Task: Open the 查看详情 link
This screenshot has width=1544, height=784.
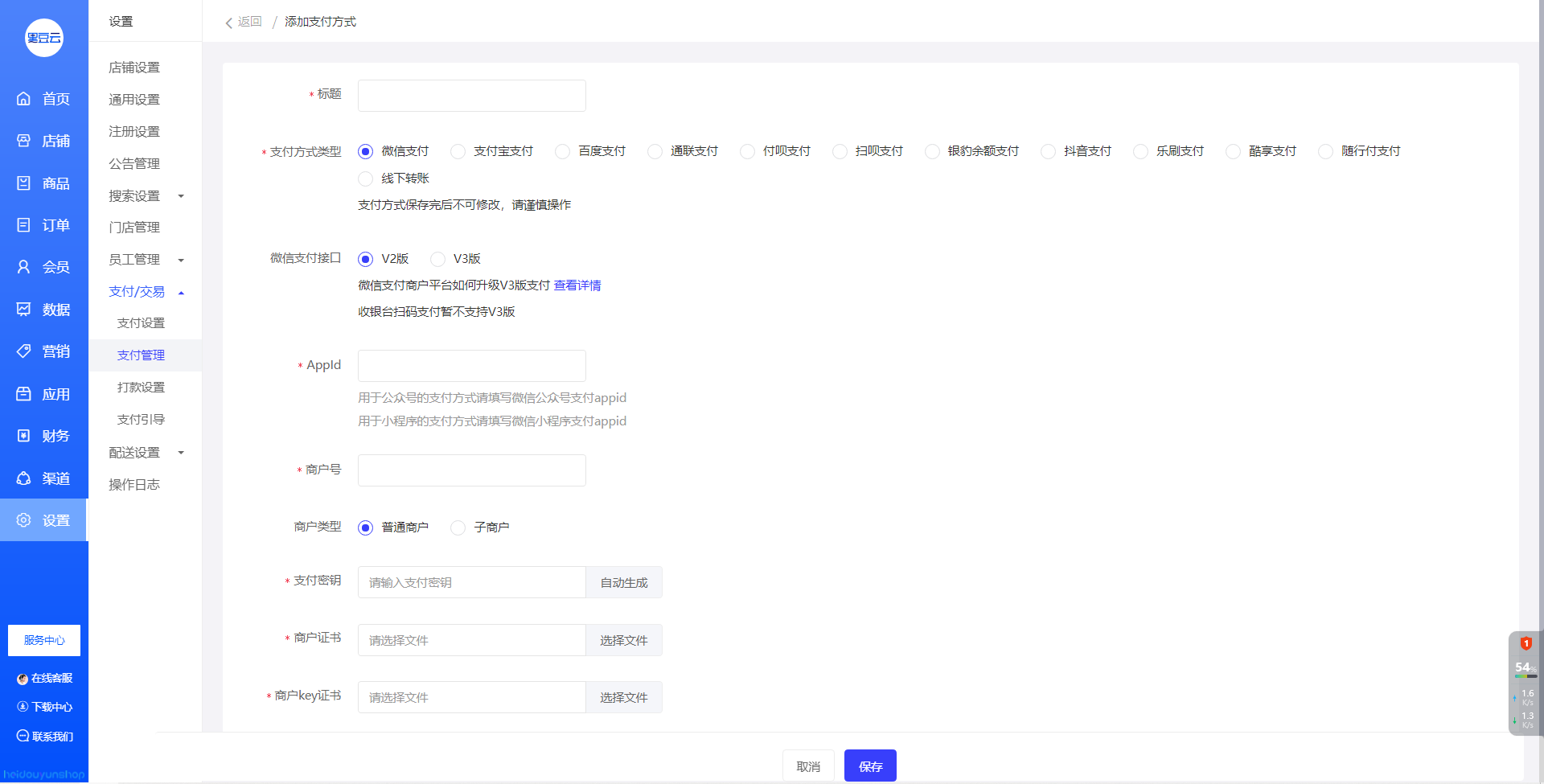Action: [577, 285]
